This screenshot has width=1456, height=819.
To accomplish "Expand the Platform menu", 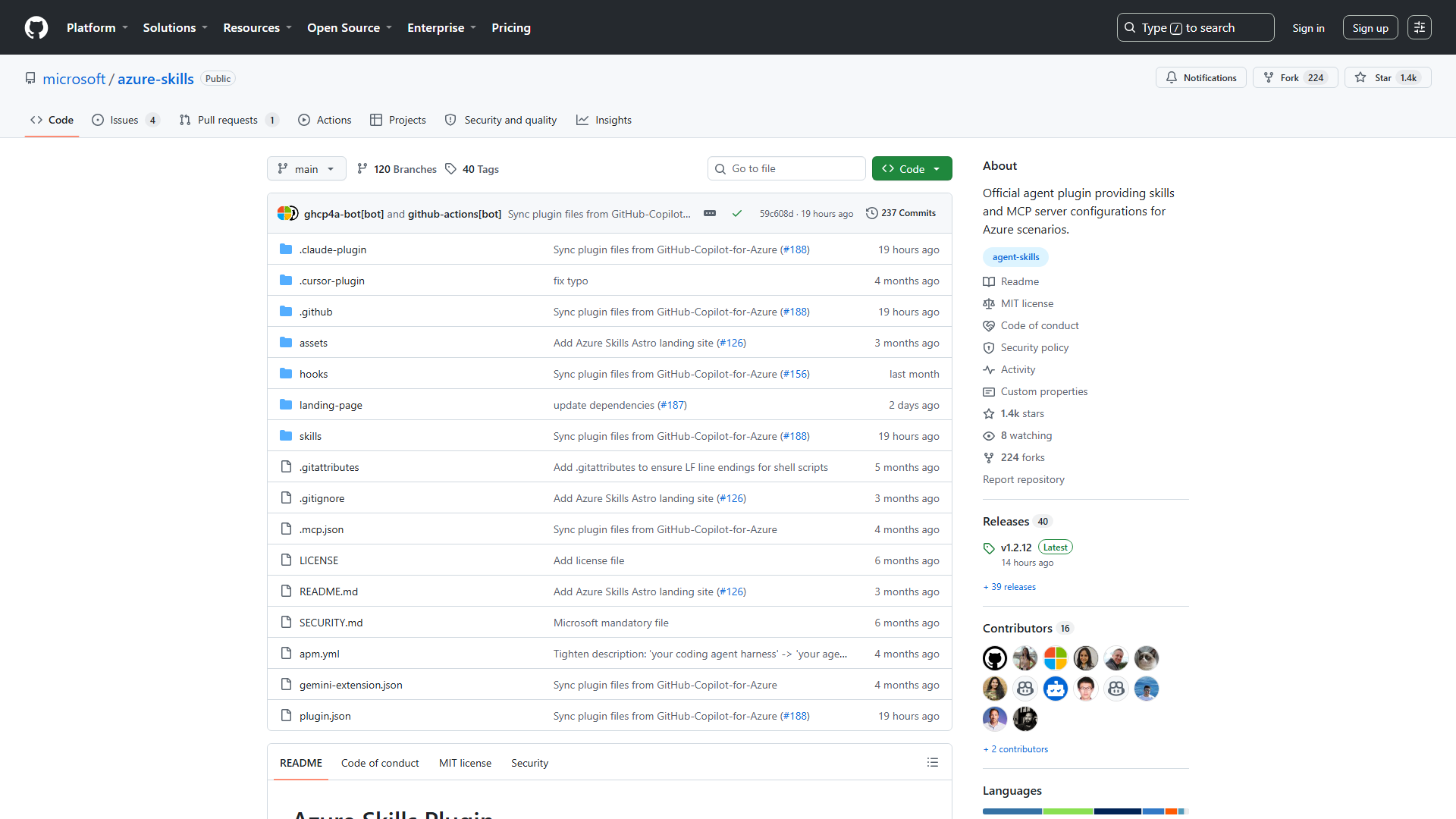I will click(97, 27).
